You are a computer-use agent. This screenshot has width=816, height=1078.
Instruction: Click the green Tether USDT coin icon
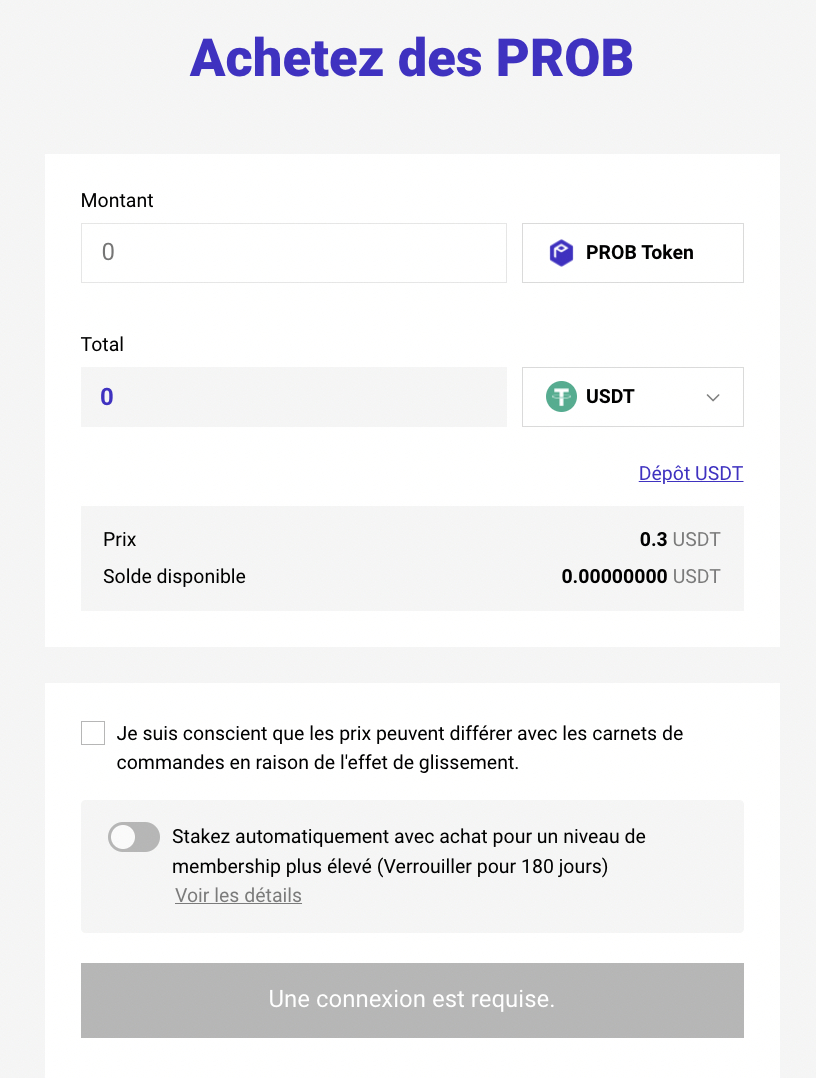tap(561, 397)
